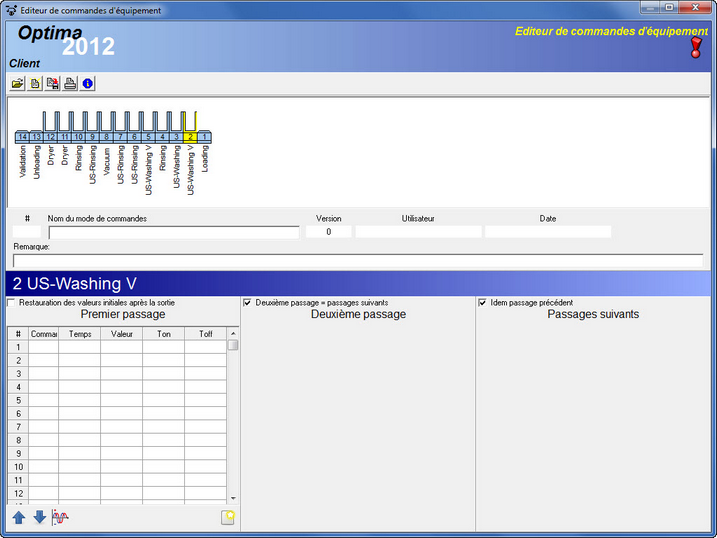Click the open folder toolbar icon

[18, 84]
